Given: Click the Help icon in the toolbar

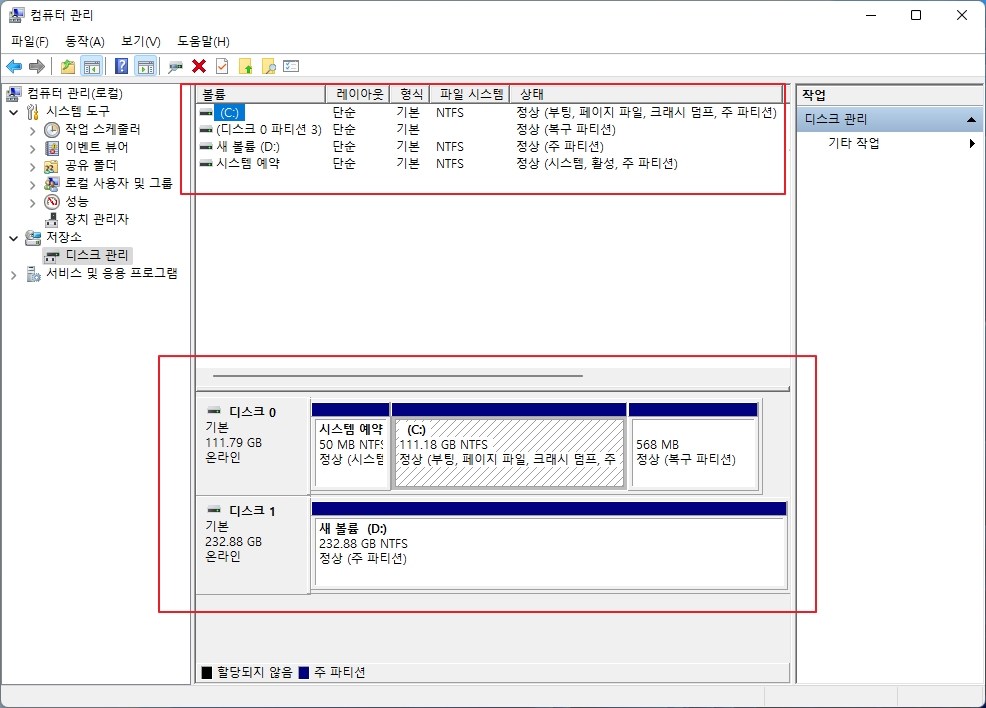Looking at the screenshot, I should 121,66.
